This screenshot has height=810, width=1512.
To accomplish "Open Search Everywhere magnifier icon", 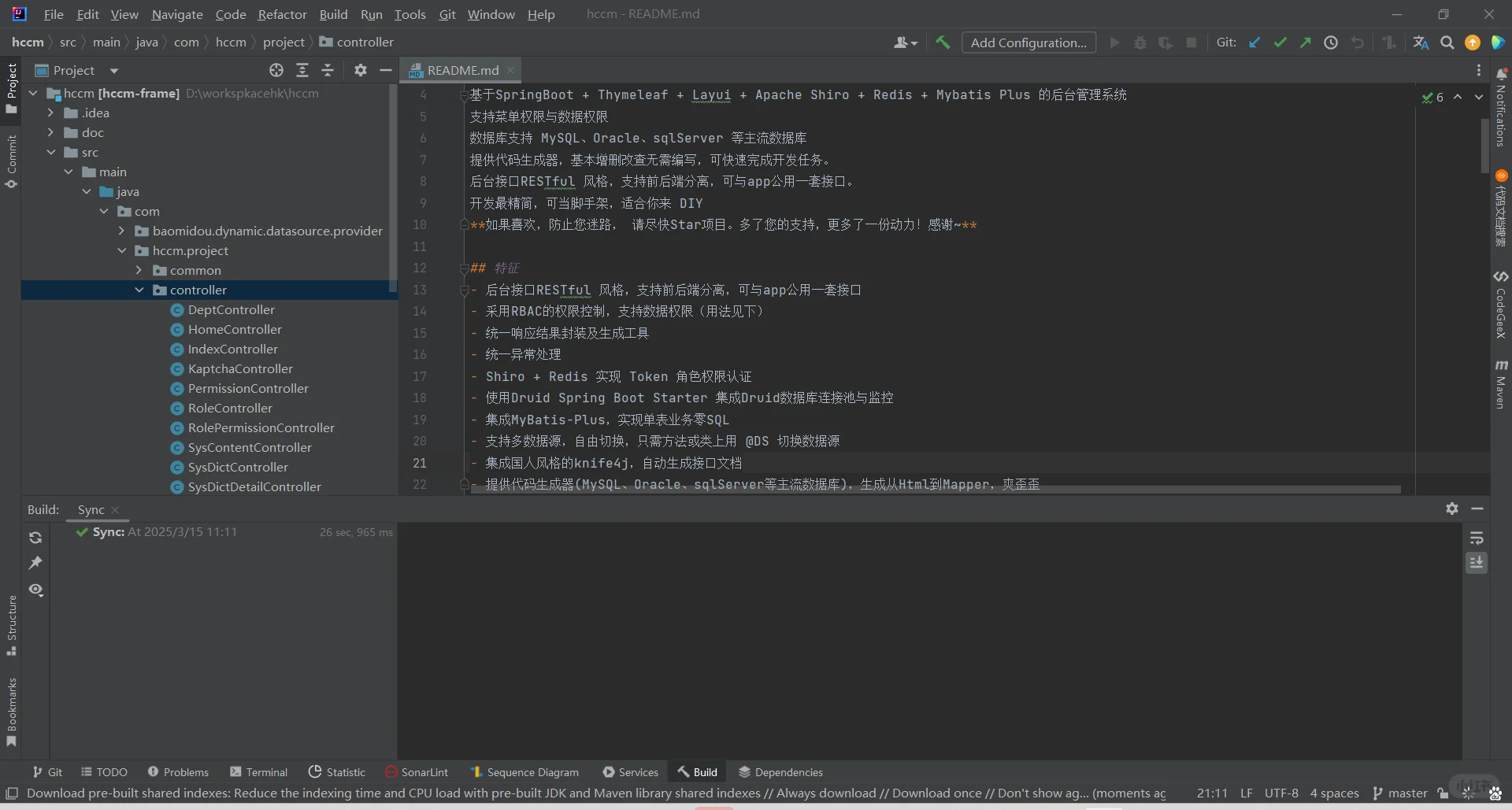I will pyautogui.click(x=1447, y=43).
